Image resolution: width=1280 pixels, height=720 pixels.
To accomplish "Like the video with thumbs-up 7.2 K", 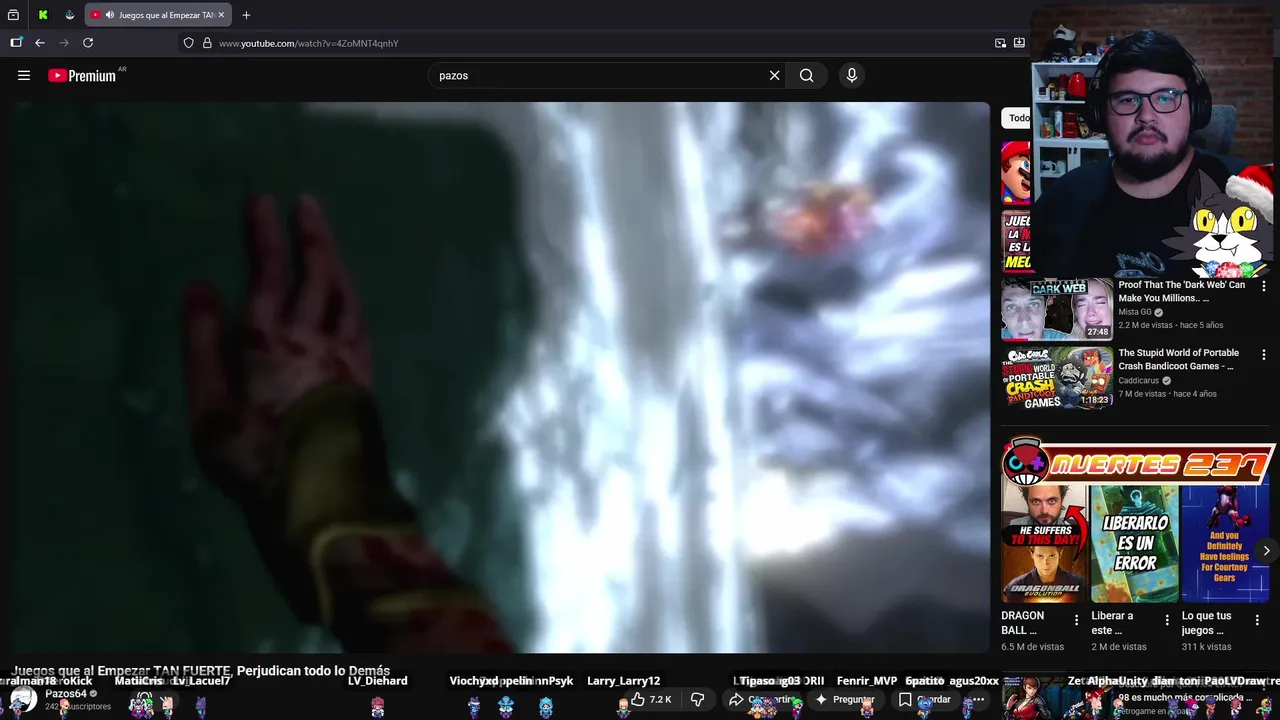I will [650, 699].
